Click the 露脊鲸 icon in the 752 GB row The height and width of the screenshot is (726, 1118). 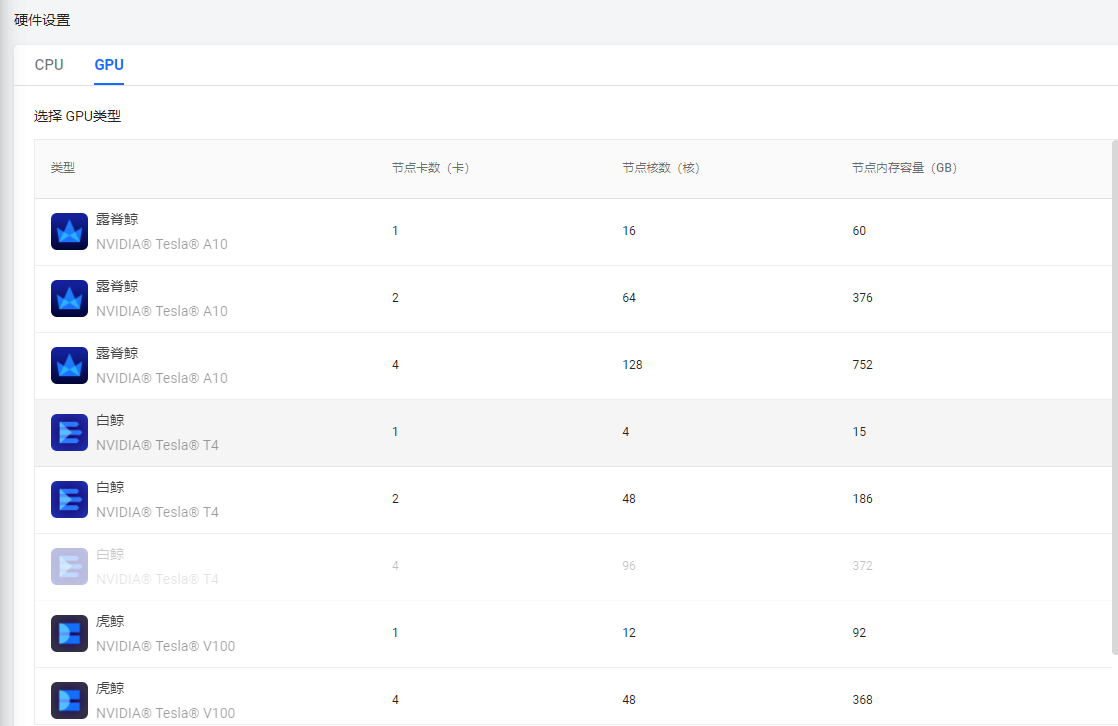click(69, 366)
